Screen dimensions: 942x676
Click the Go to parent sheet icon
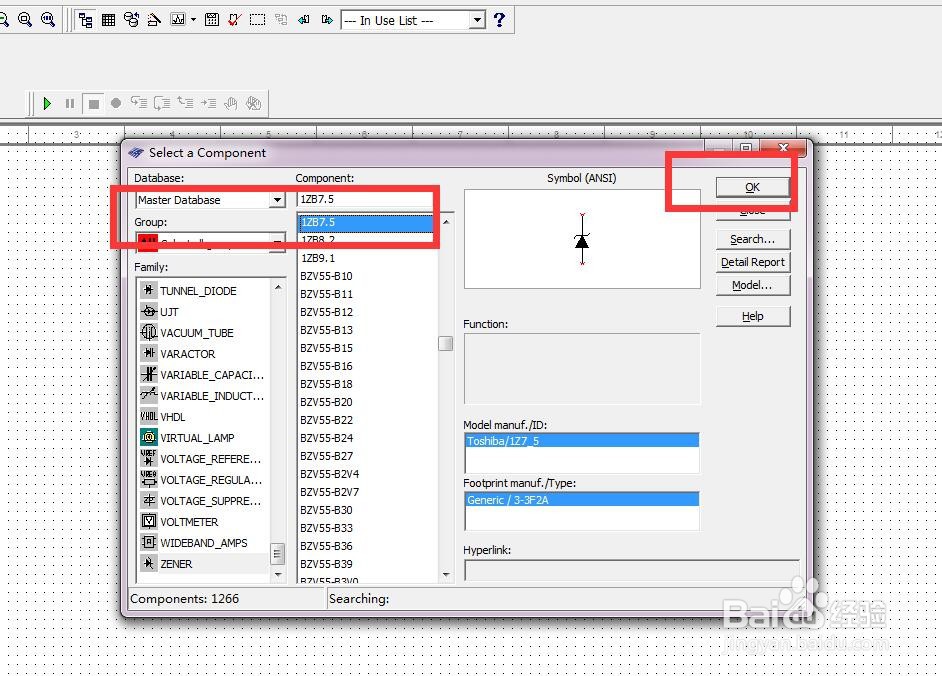point(281,20)
